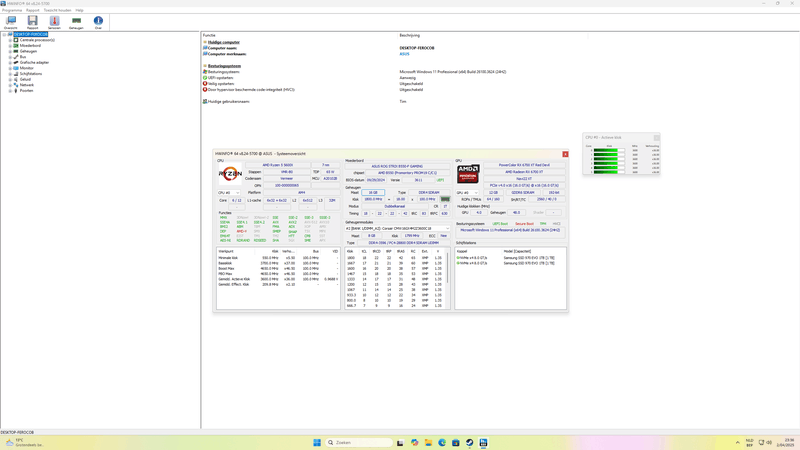Screen dimensions: 800x450
Task: Open the Windows Start menu
Action: (x=317, y=442)
